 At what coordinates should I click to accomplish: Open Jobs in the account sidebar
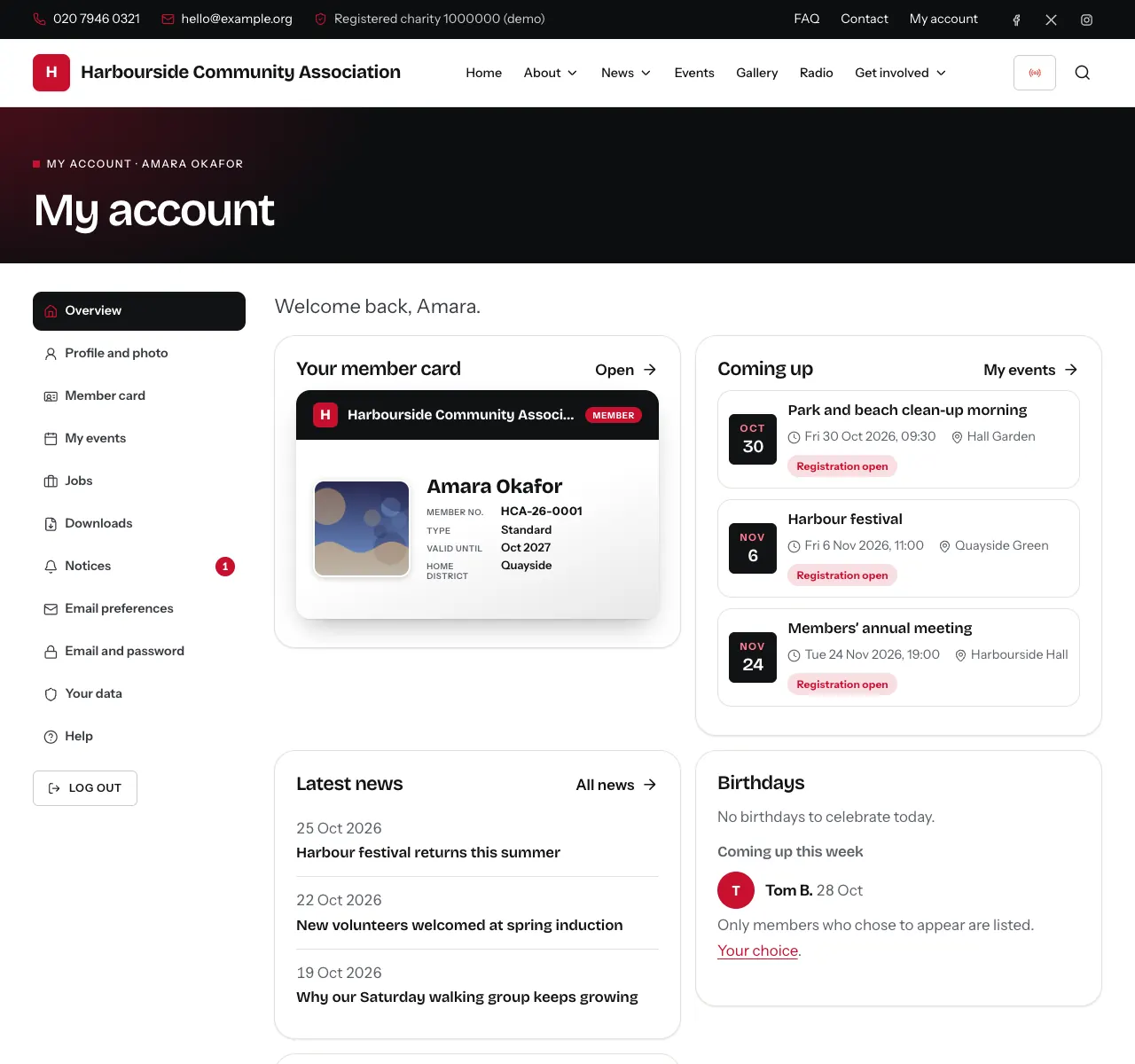139,481
